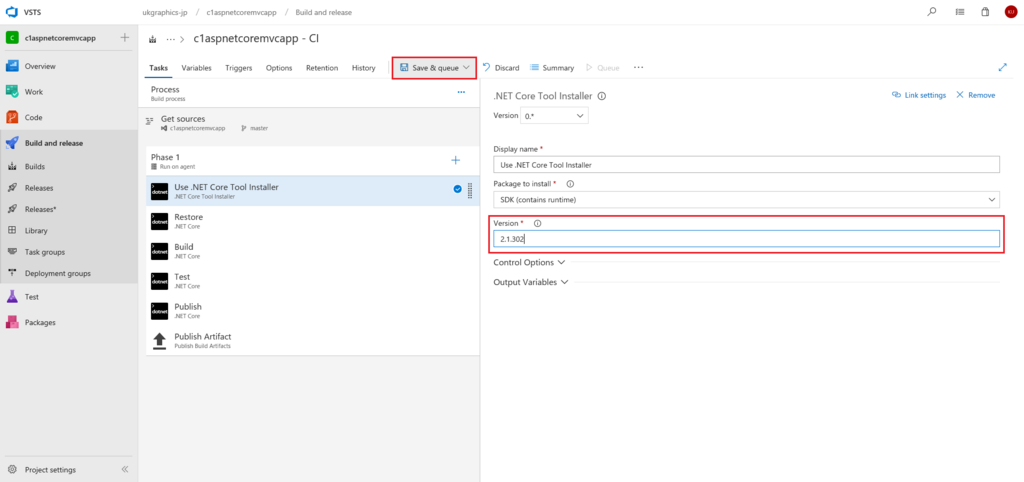This screenshot has height=482, width=1024.
Task: Open the work items list icon in header
Action: pos(960,12)
